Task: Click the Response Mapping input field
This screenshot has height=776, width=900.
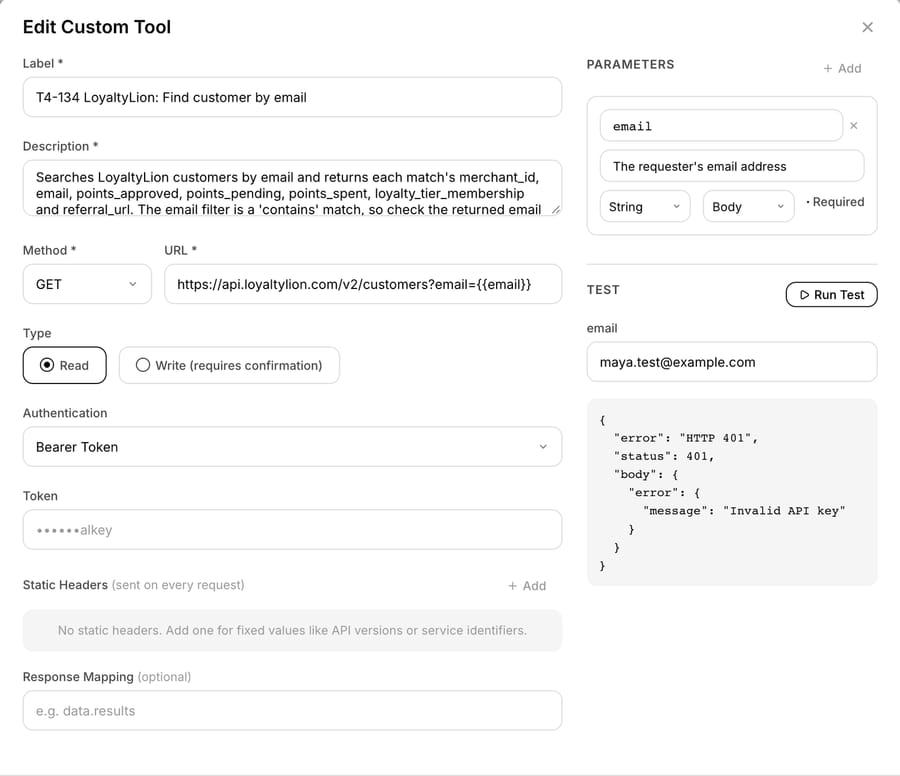Action: point(292,711)
